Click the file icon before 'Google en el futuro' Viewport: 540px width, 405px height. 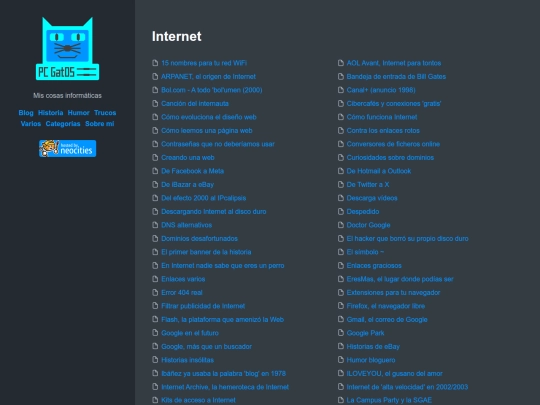click(x=155, y=333)
